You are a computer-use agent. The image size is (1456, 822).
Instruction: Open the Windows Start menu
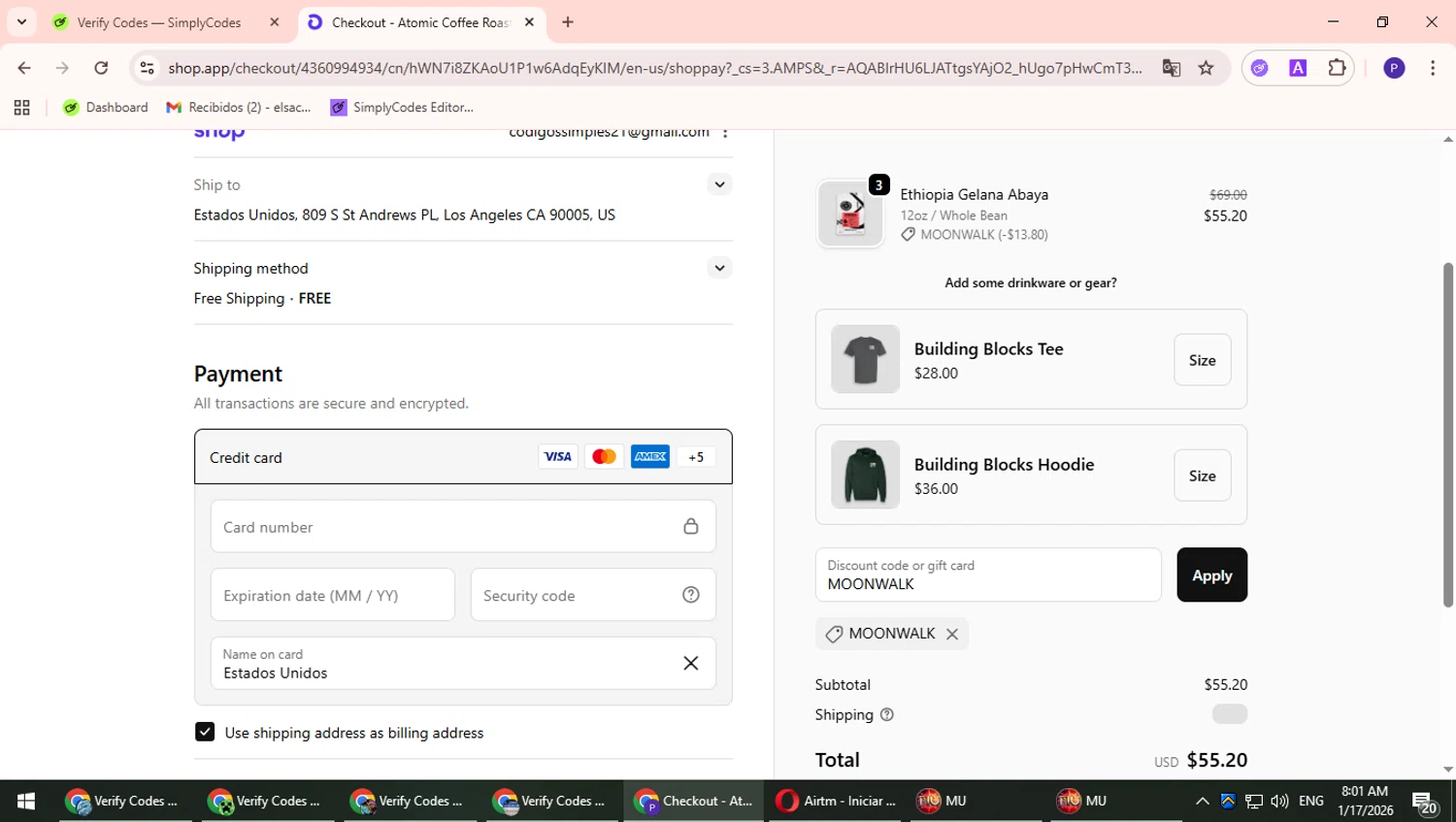coord(26,801)
